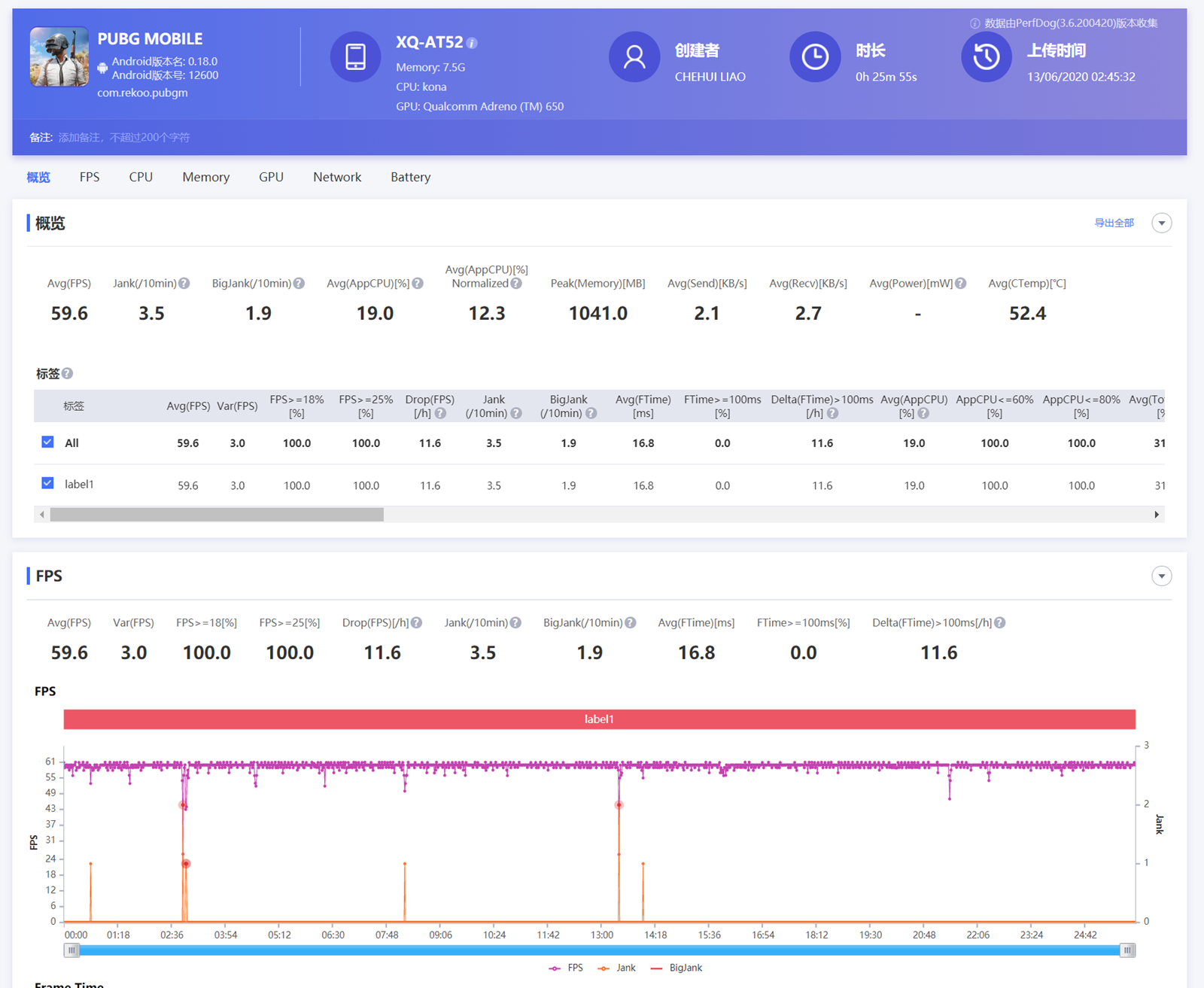Click help icon beside Delta(FTime)>100ms[/h] in FPS section
This screenshot has width=1204, height=988.
click(999, 623)
